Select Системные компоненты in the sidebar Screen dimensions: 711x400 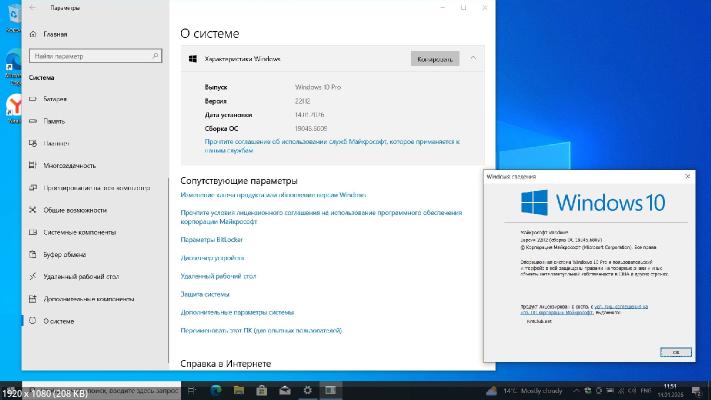[x=80, y=232]
